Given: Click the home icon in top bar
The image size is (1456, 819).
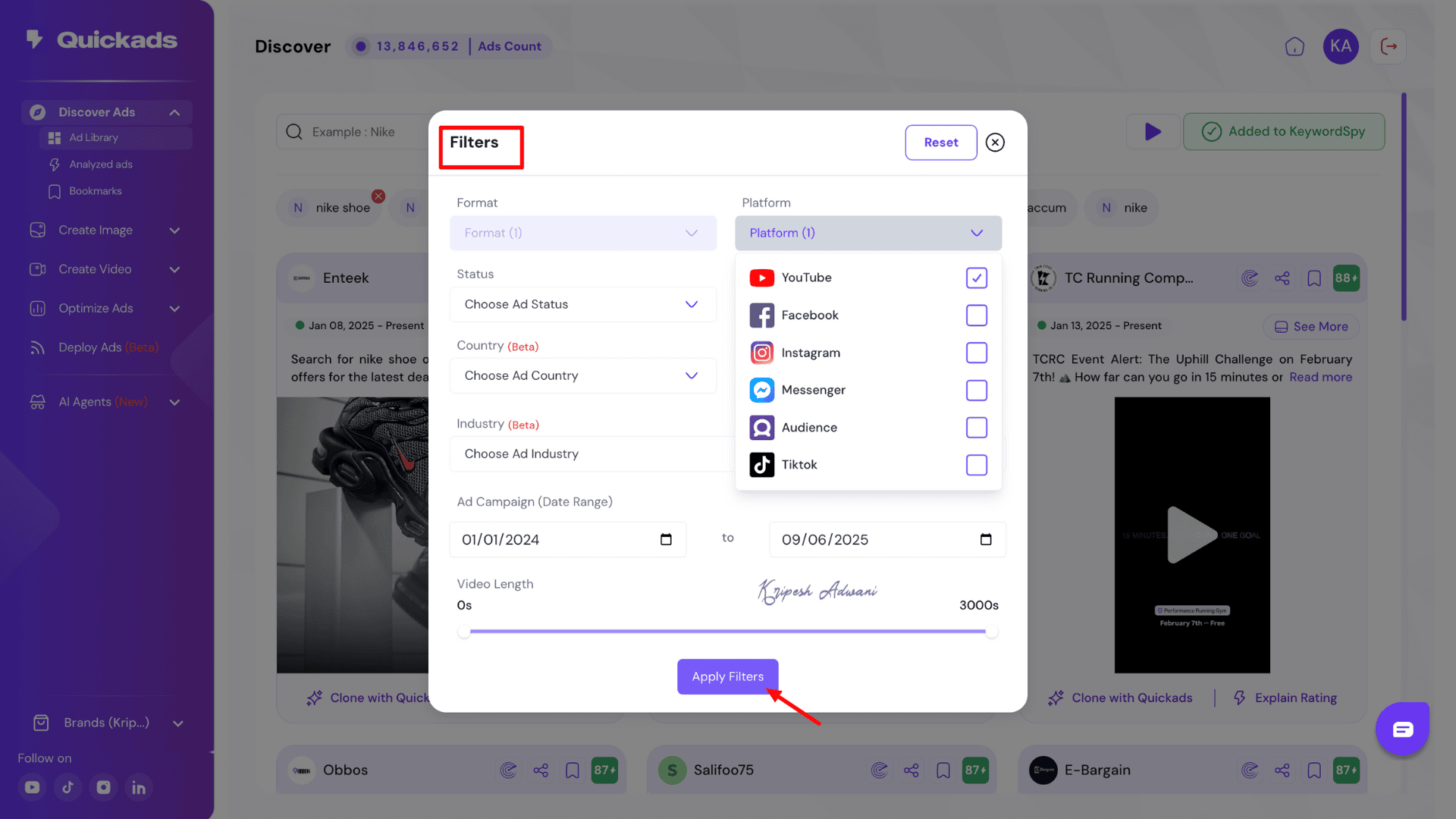Looking at the screenshot, I should pyautogui.click(x=1294, y=47).
